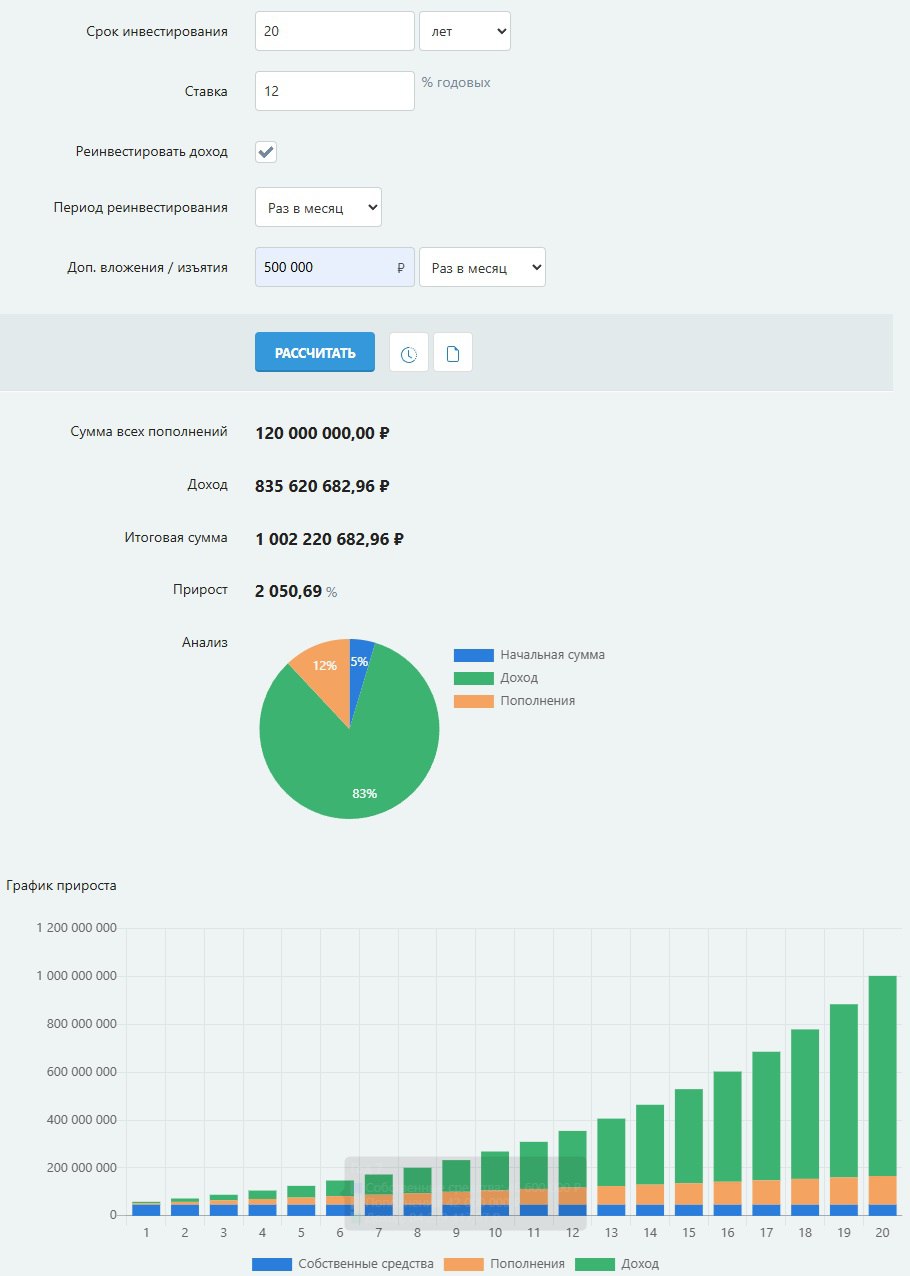Toggle Пополнения orange pie legend swatch
The width and height of the screenshot is (910, 1276).
click(474, 701)
